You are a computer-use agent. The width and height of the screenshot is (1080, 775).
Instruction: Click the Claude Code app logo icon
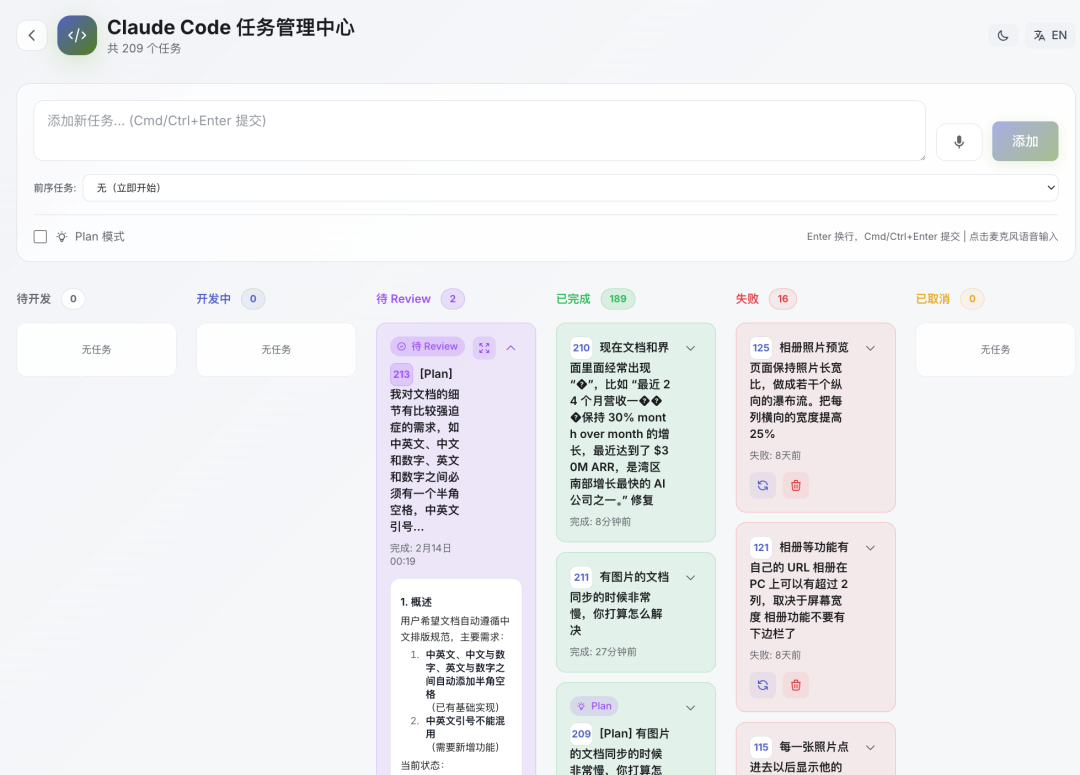pos(77,36)
